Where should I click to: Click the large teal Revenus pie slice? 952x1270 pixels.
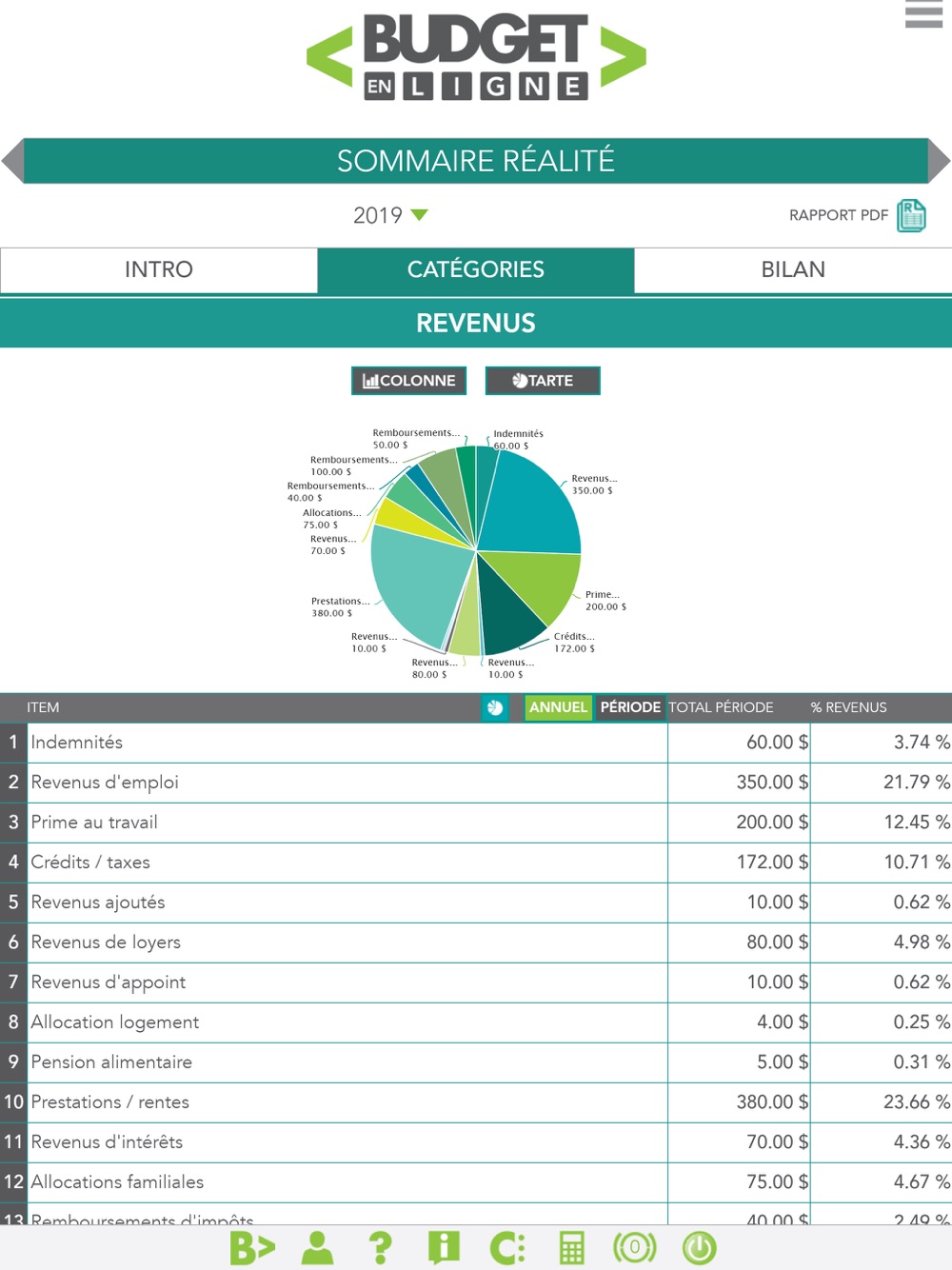(x=533, y=505)
